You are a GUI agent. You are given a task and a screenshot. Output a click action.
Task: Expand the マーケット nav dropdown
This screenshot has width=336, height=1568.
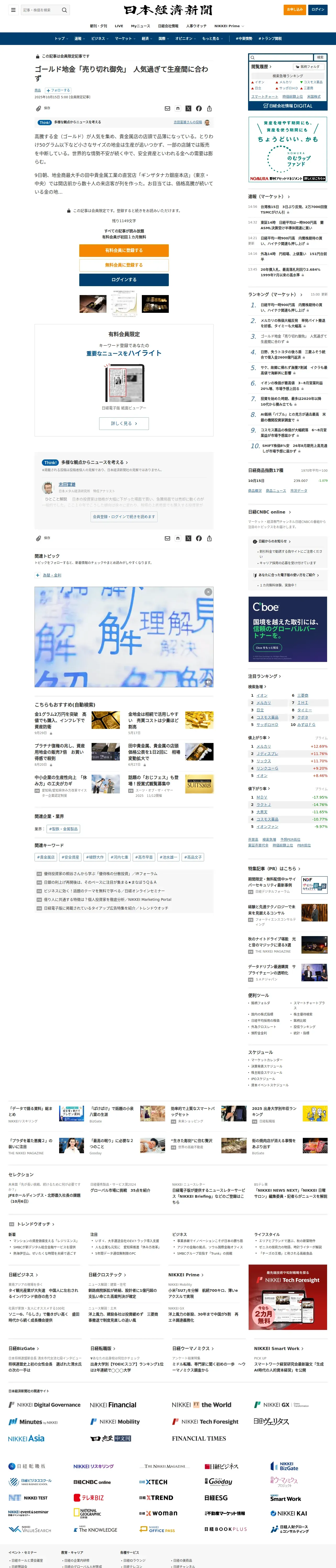coord(125,38)
